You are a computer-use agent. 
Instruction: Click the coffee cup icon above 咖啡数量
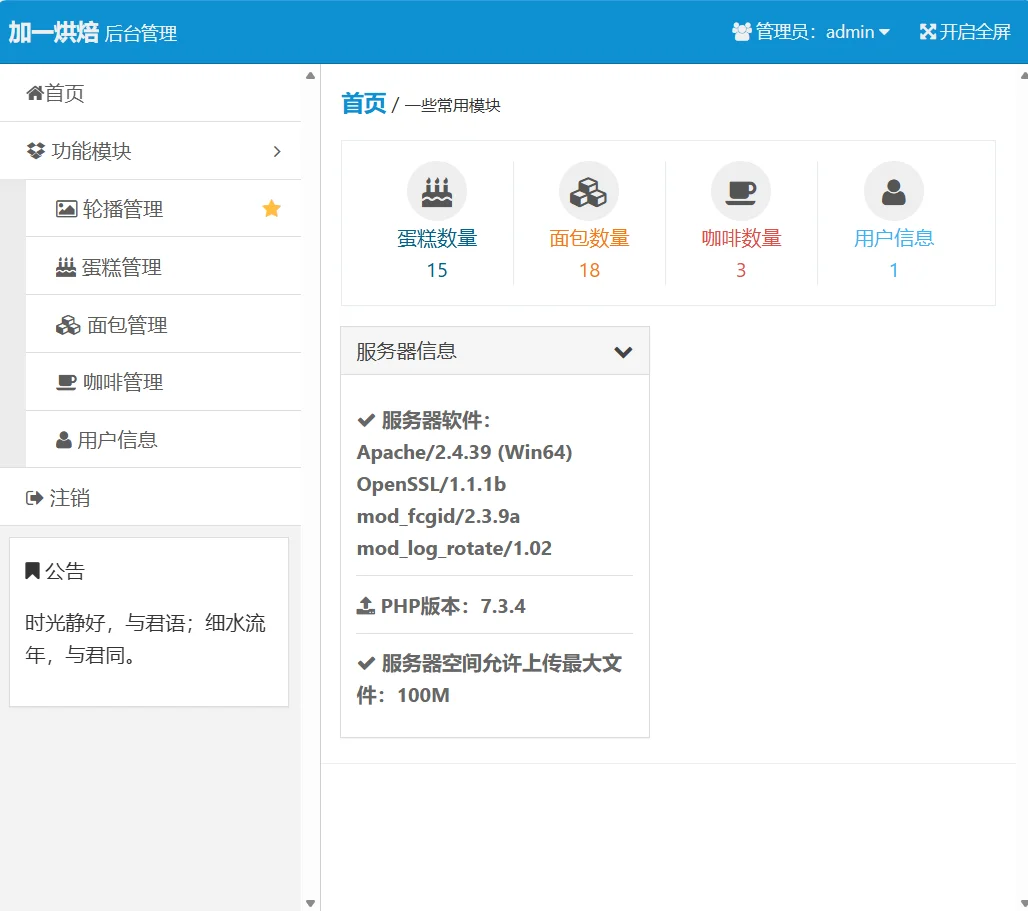pyautogui.click(x=741, y=190)
